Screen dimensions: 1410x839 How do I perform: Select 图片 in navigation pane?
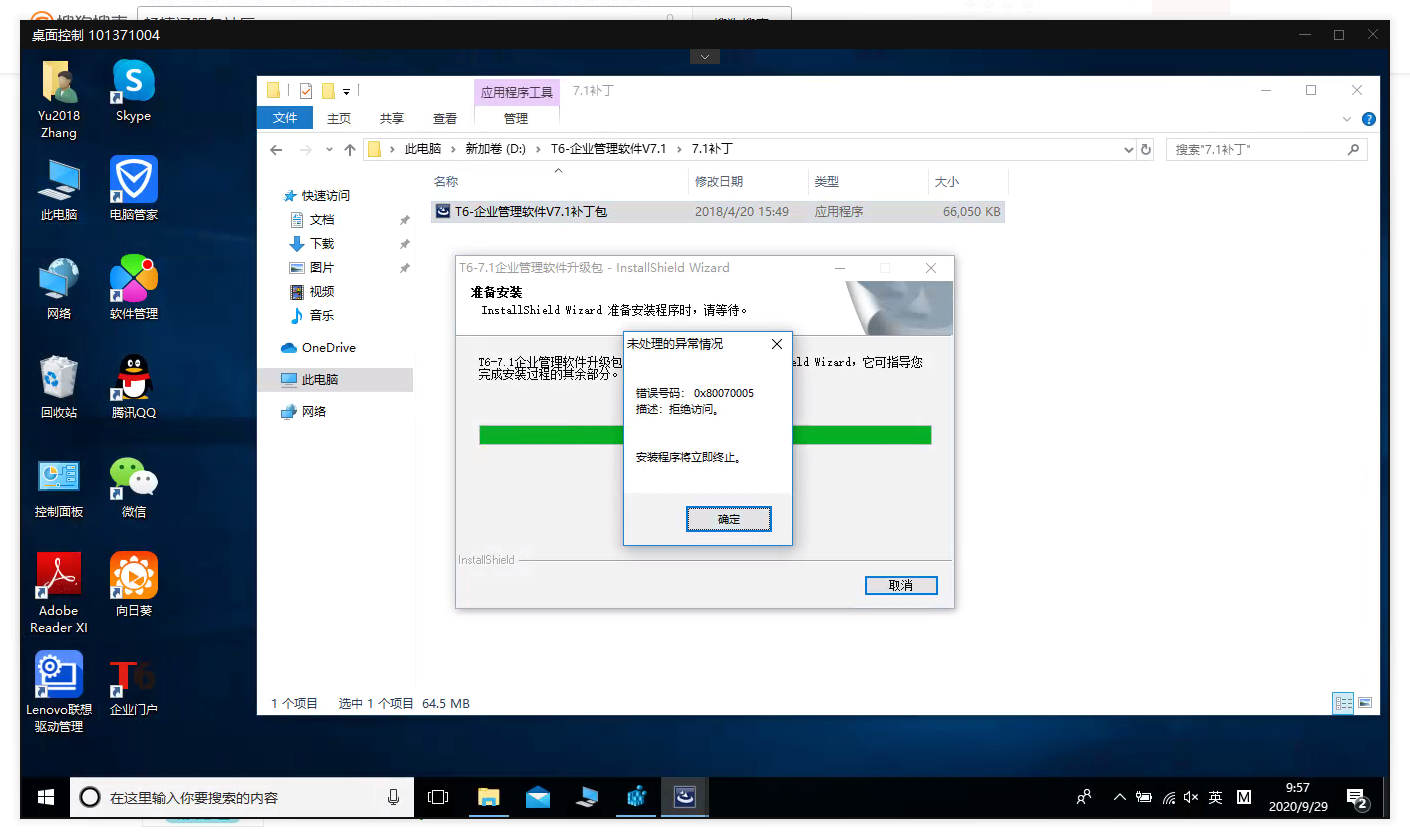(x=322, y=268)
